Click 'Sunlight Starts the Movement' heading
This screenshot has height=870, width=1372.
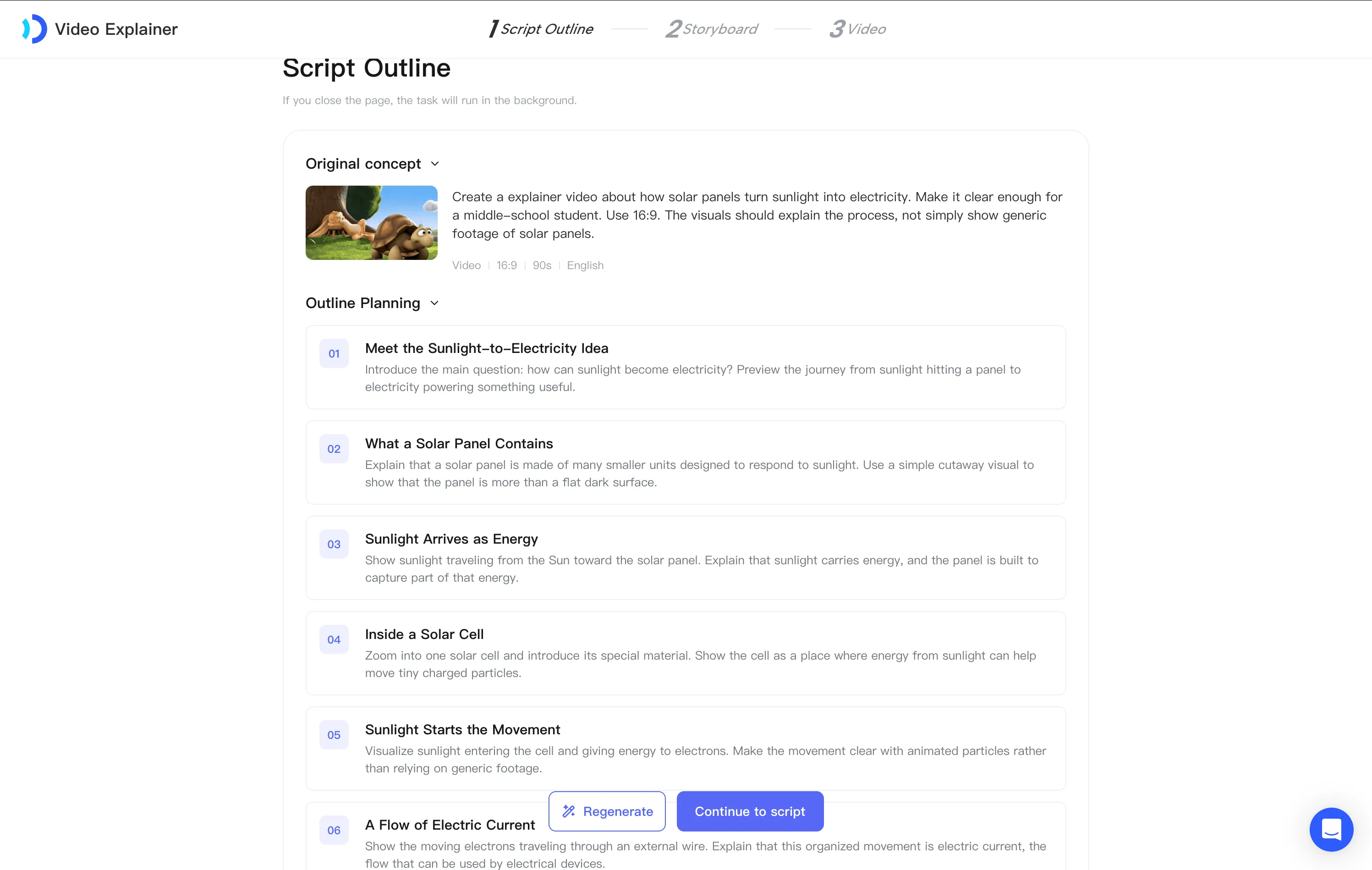coord(463,730)
